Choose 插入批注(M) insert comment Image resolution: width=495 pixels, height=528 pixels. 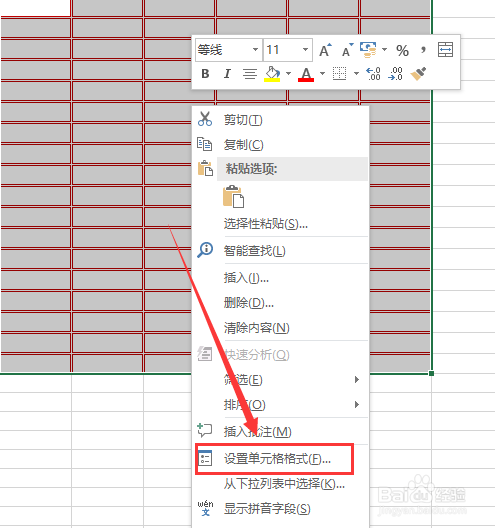pos(281,431)
